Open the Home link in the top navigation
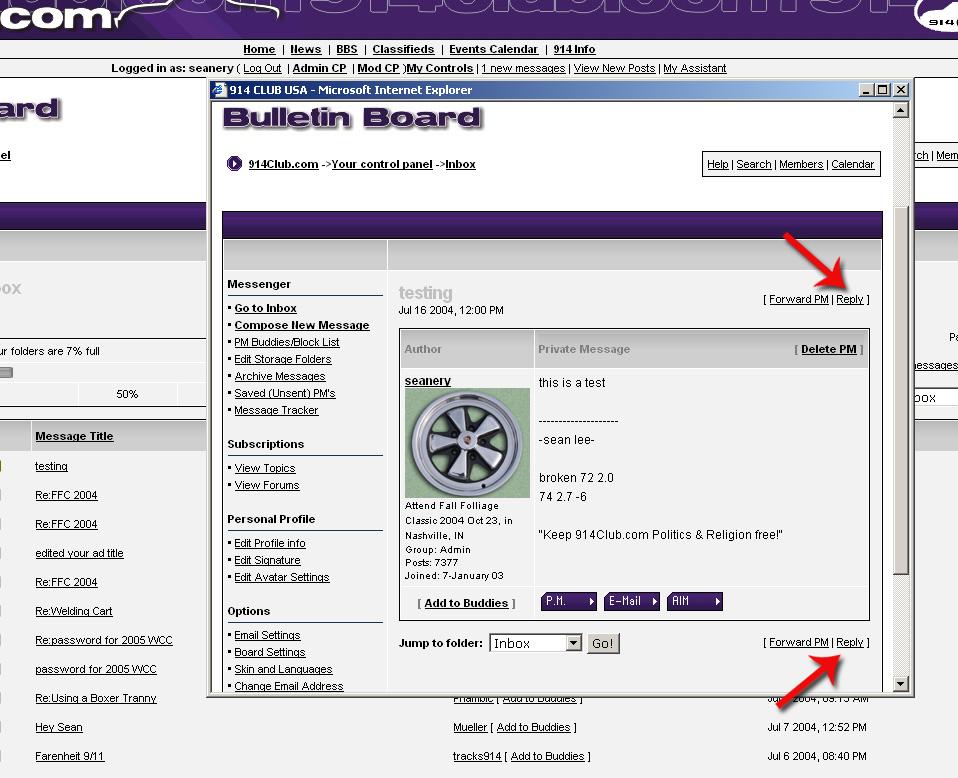 click(259, 50)
